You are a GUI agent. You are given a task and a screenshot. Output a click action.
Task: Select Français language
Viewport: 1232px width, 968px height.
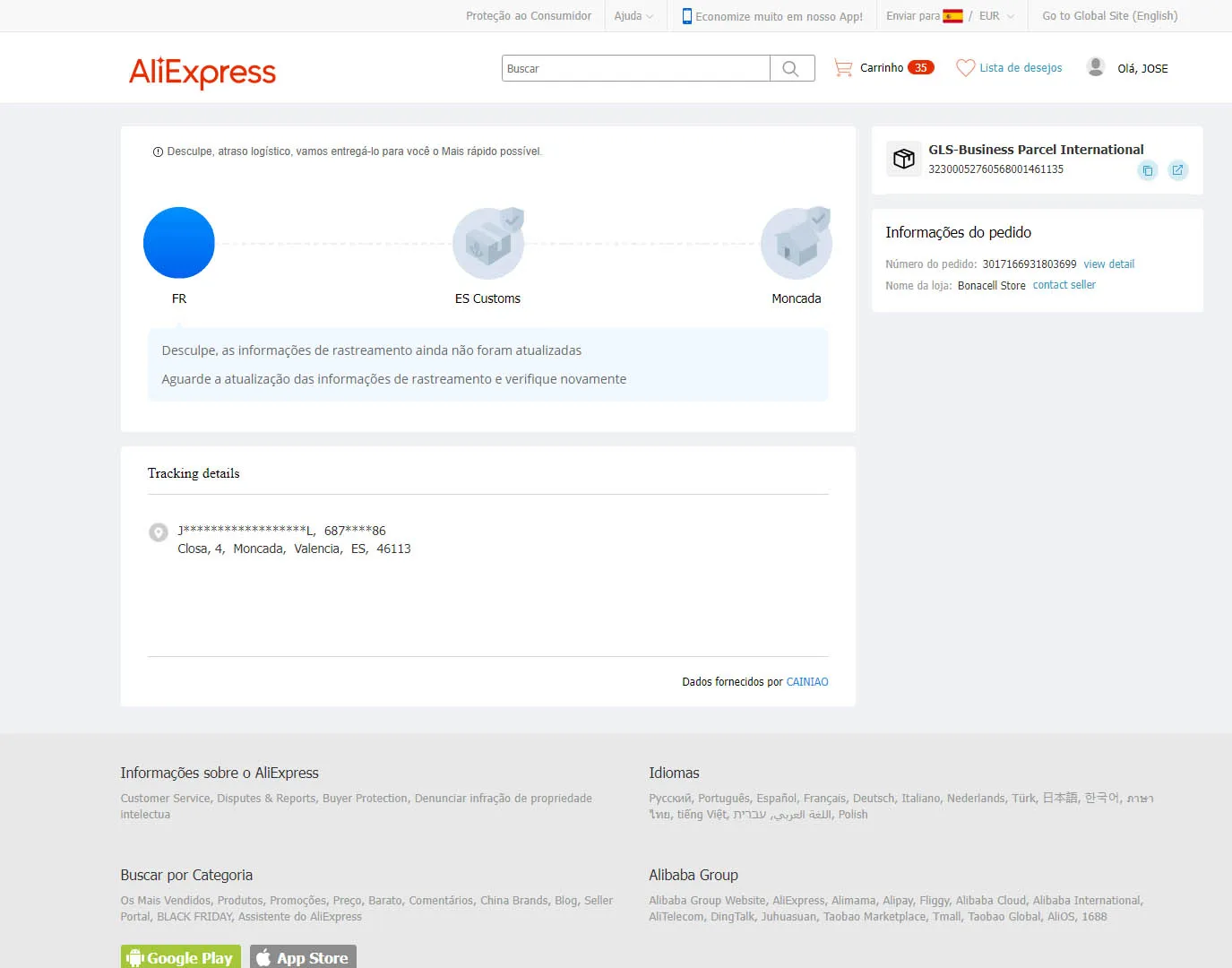pos(824,799)
